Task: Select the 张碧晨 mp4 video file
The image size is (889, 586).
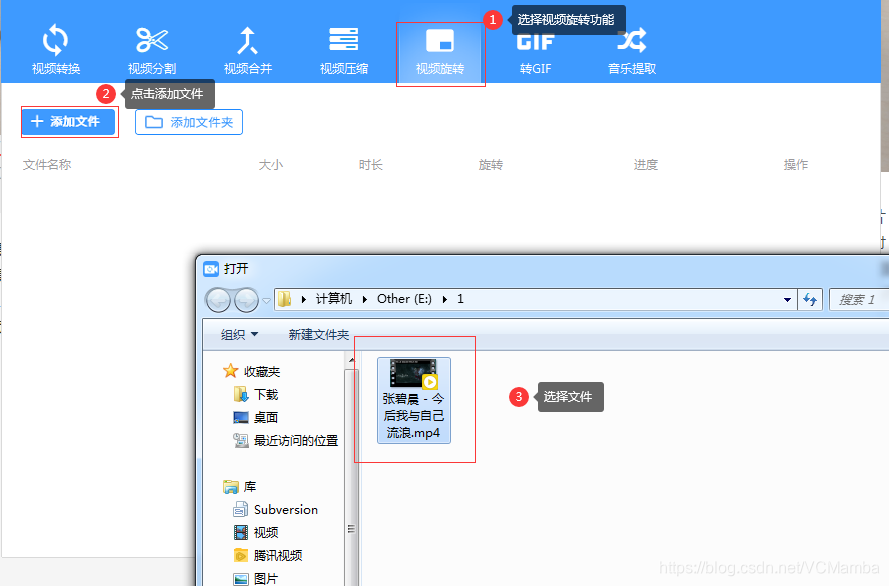Action: [414, 400]
